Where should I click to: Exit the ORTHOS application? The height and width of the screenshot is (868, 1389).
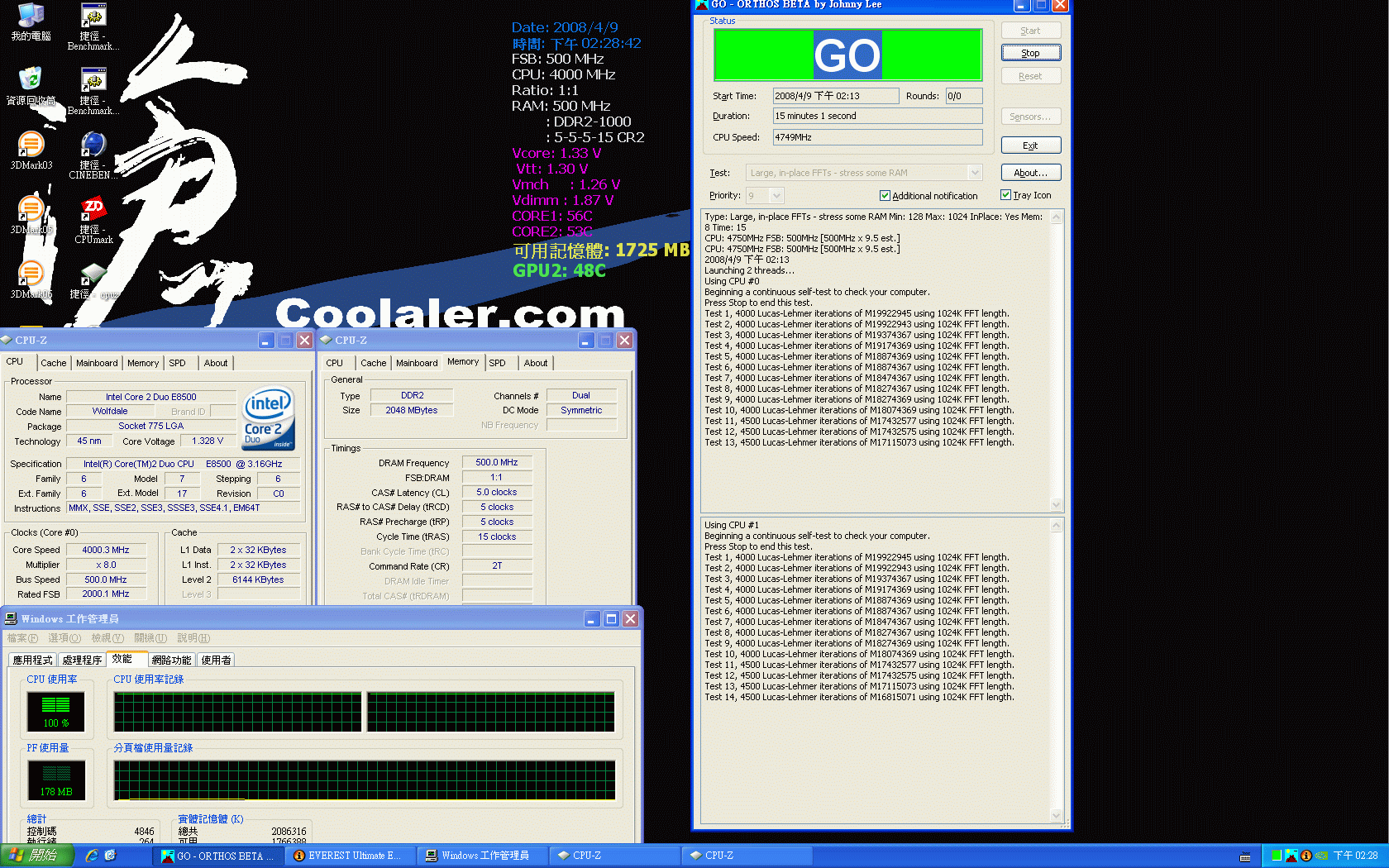(x=1031, y=145)
